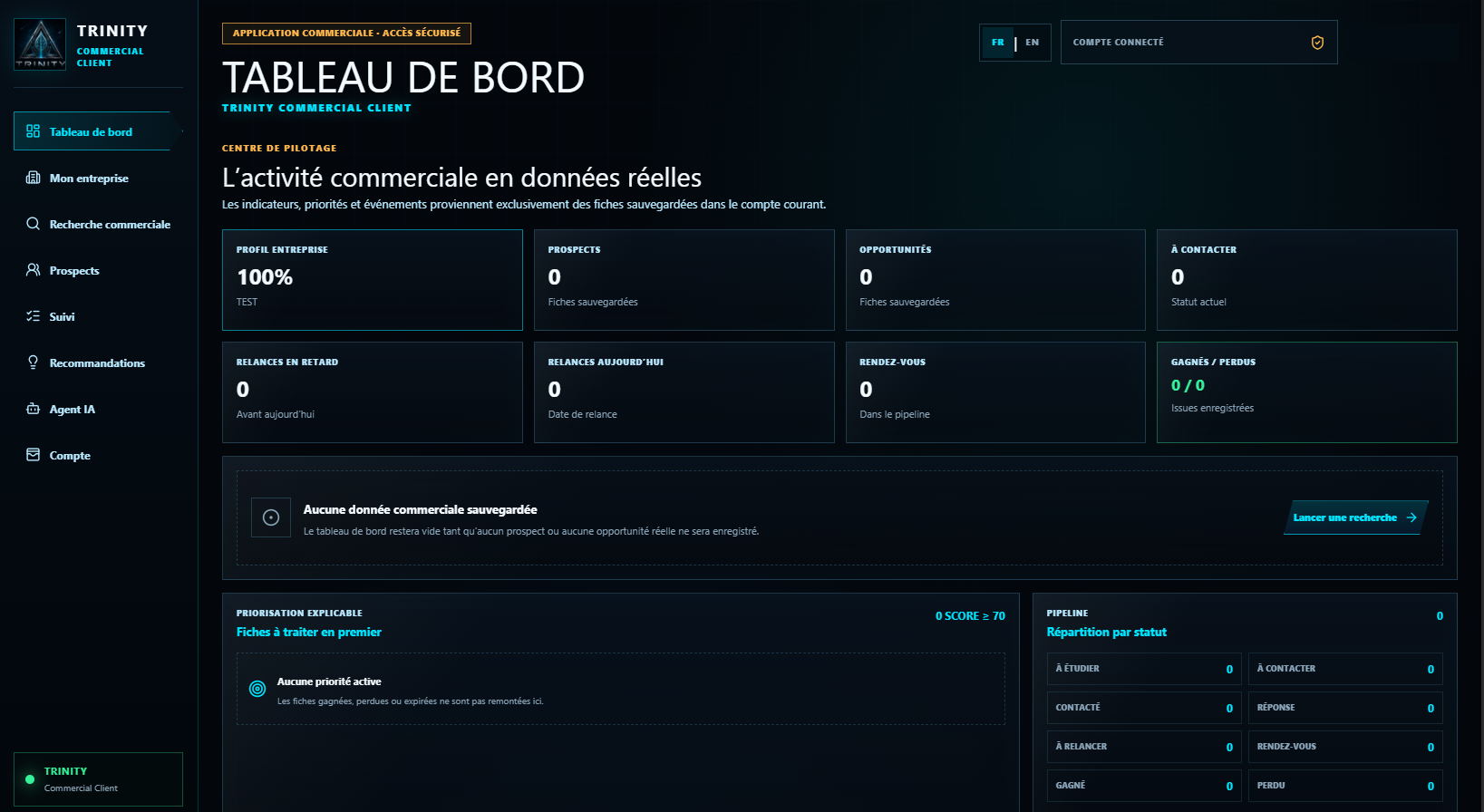Launch a search with Lancer une recherche

point(1355,517)
